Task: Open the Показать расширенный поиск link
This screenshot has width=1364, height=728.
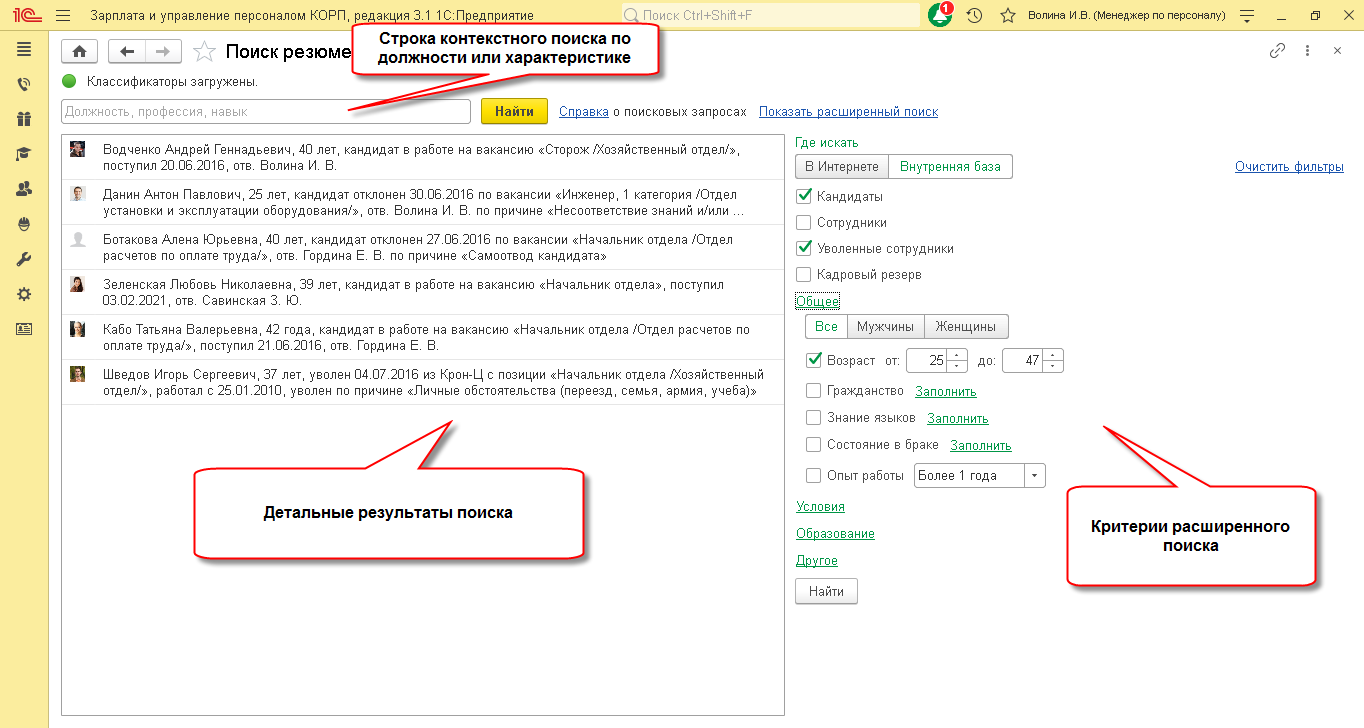Action: (x=848, y=112)
